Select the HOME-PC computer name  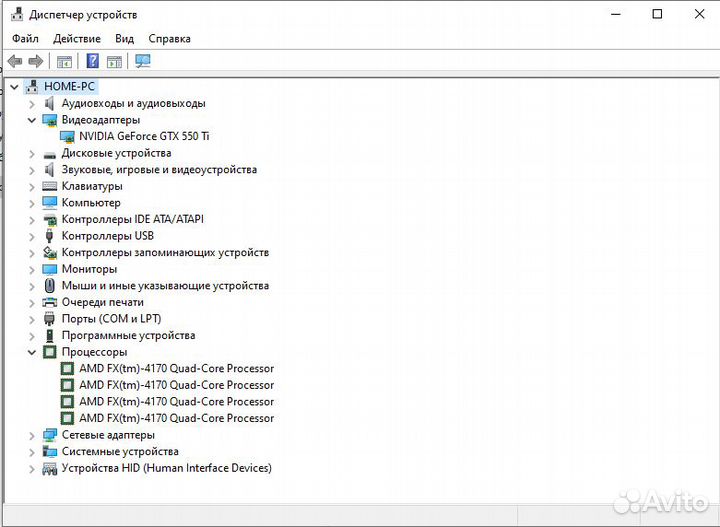click(x=69, y=86)
